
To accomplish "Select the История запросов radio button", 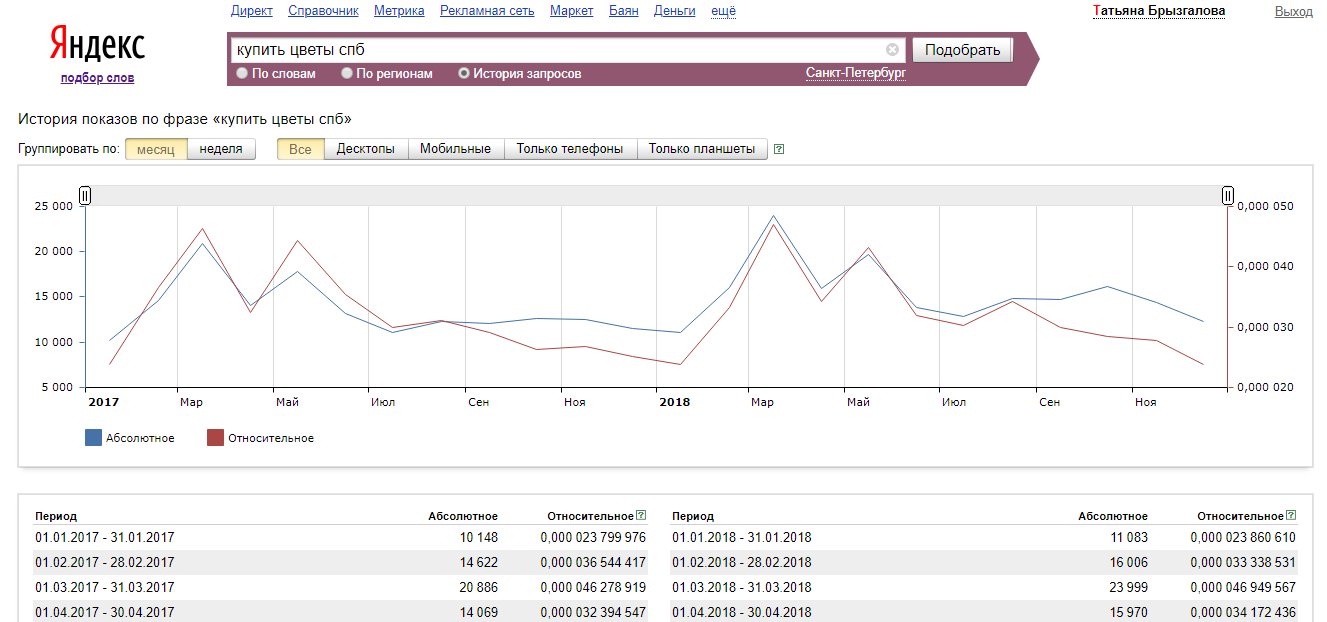I will (x=464, y=73).
